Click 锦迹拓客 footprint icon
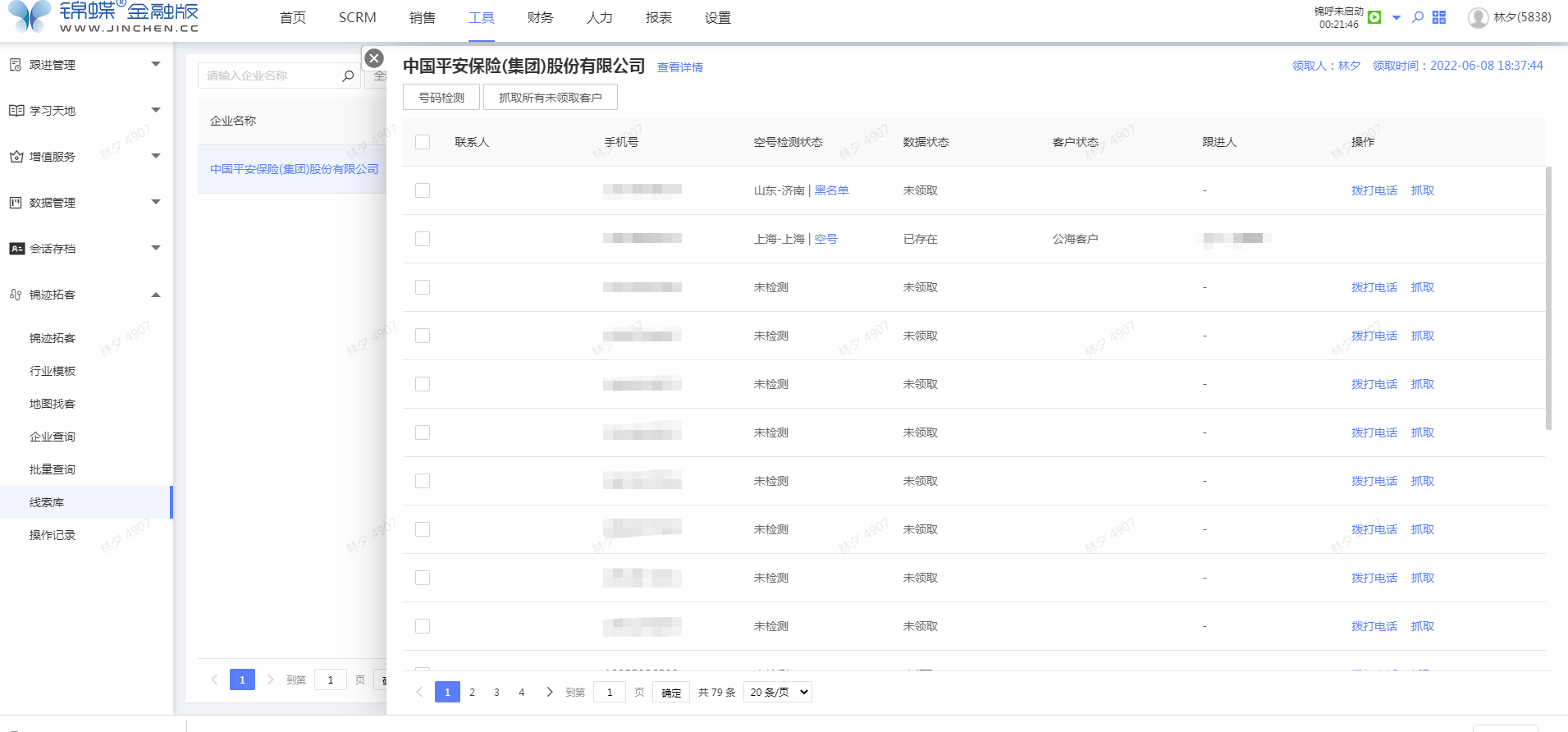Viewport: 1568px width, 732px height. tap(16, 295)
